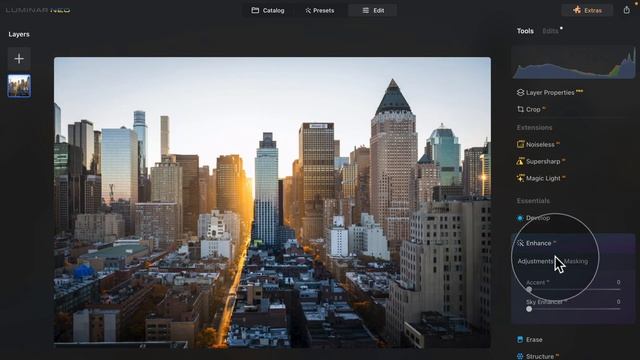Switch to the Tools panel tab
Image resolution: width=640 pixels, height=360 pixels.
(x=525, y=31)
